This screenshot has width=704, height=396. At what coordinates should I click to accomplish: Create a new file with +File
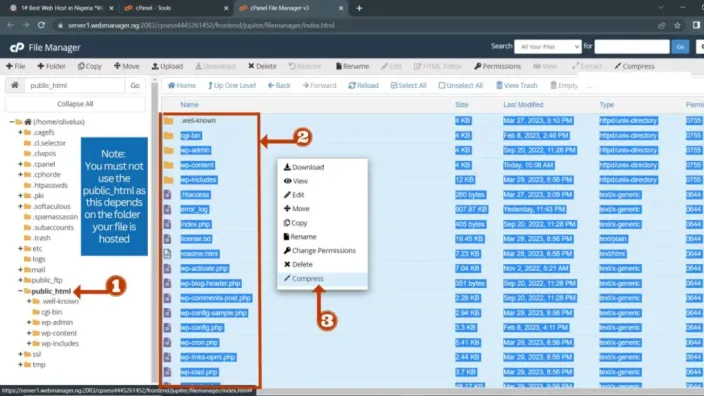pyautogui.click(x=16, y=66)
